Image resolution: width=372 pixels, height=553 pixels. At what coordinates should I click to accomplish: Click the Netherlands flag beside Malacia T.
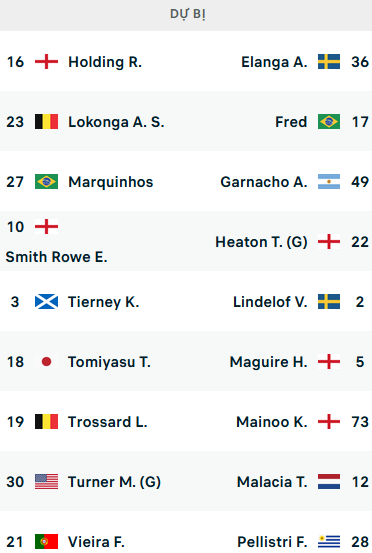pos(329,481)
